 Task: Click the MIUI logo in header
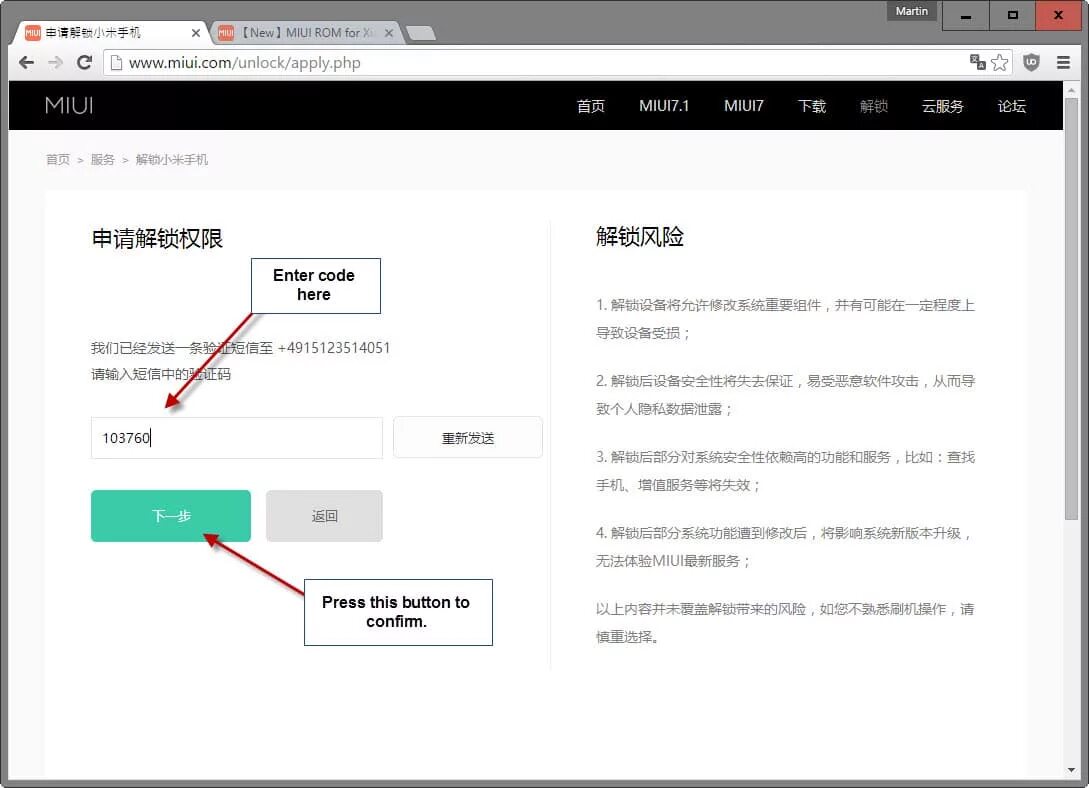pos(69,106)
